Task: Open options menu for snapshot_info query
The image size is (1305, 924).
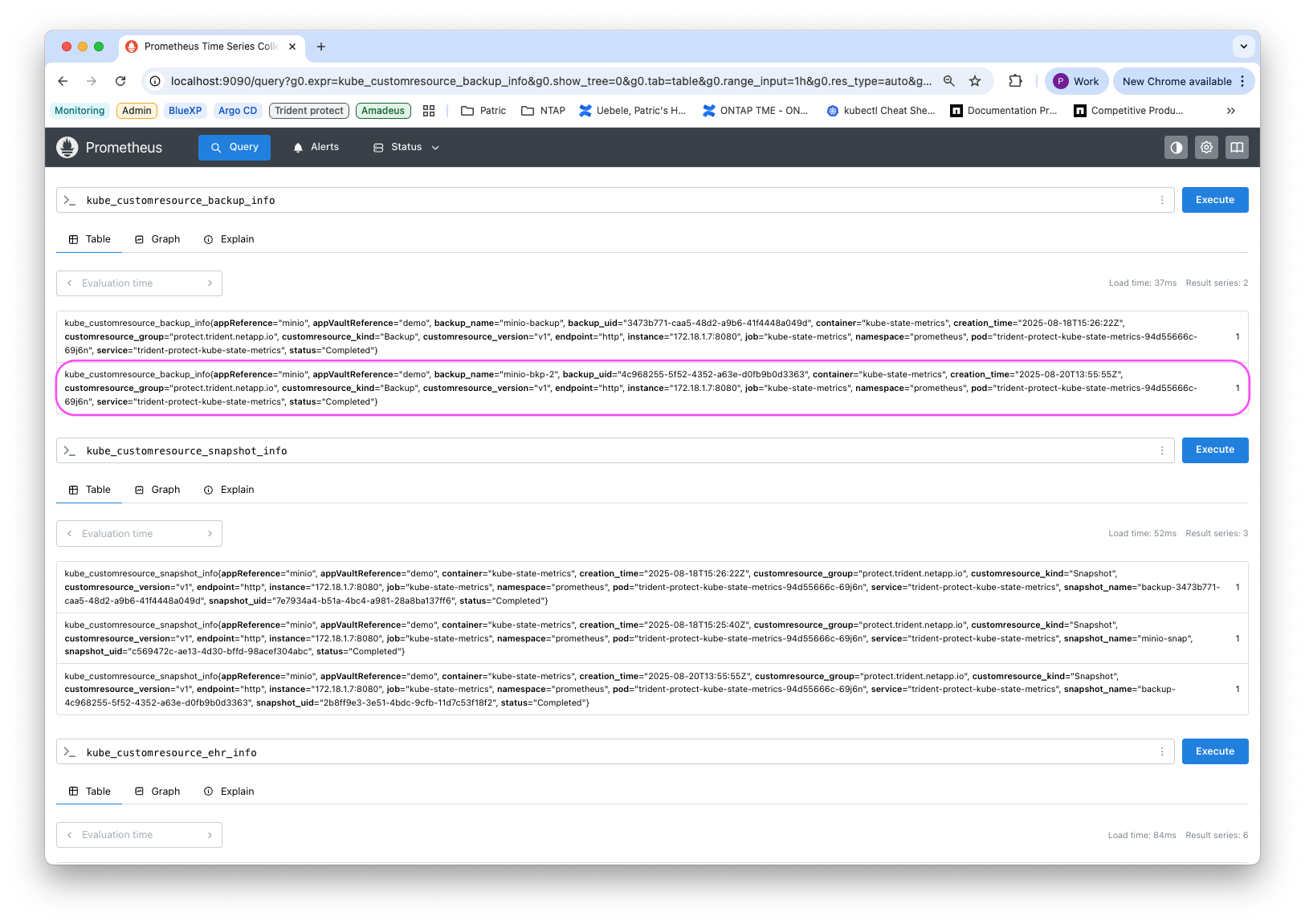Action: (1162, 451)
